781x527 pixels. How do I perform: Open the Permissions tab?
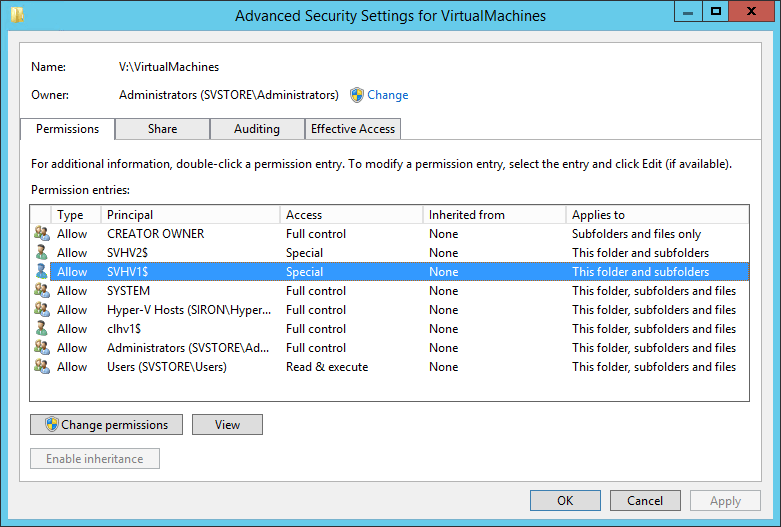(67, 129)
